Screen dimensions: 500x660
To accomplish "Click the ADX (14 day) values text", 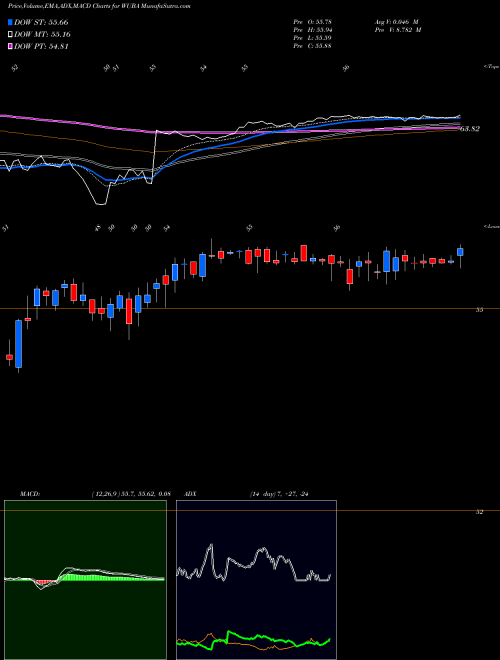I will [279, 494].
